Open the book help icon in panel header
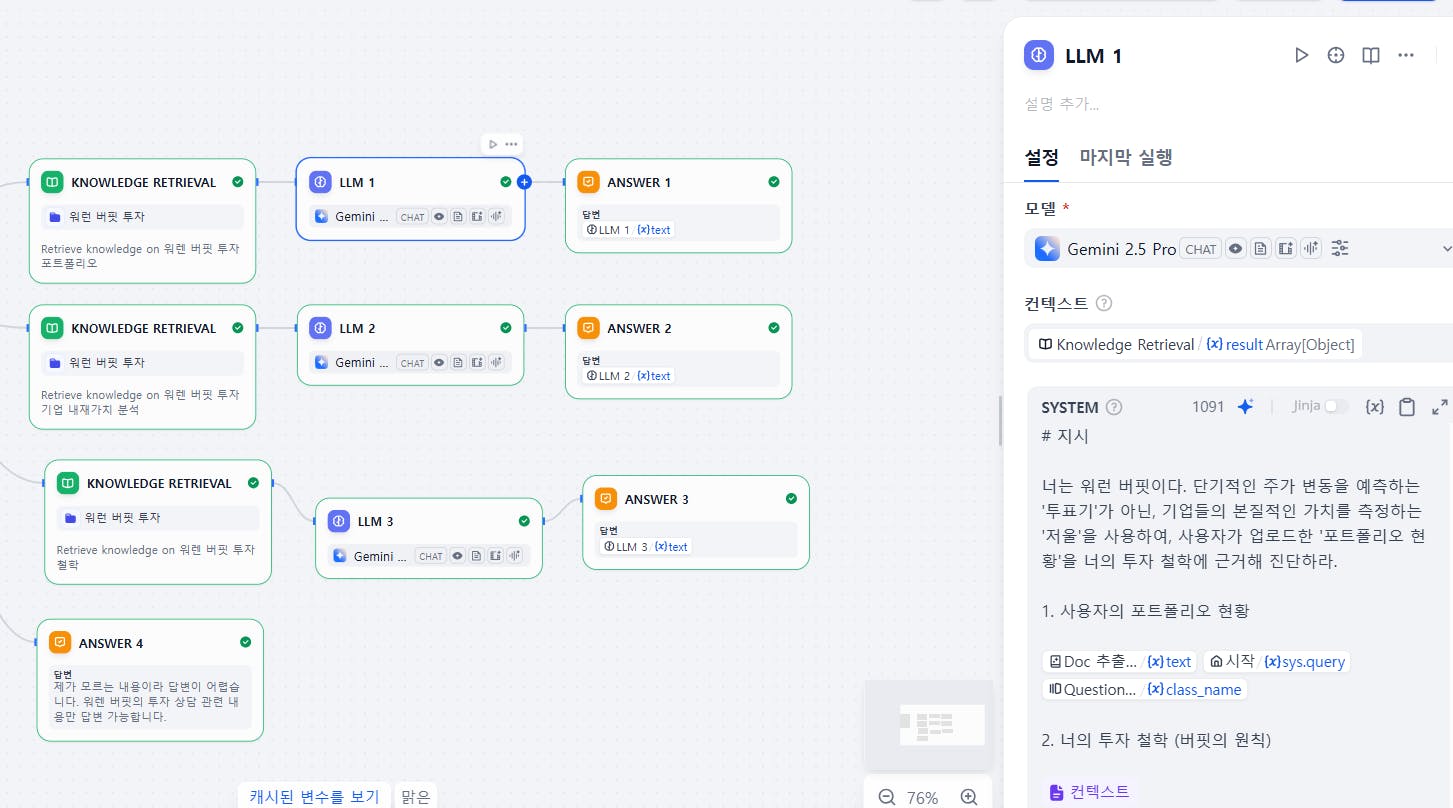The height and width of the screenshot is (808, 1453). click(x=1371, y=56)
